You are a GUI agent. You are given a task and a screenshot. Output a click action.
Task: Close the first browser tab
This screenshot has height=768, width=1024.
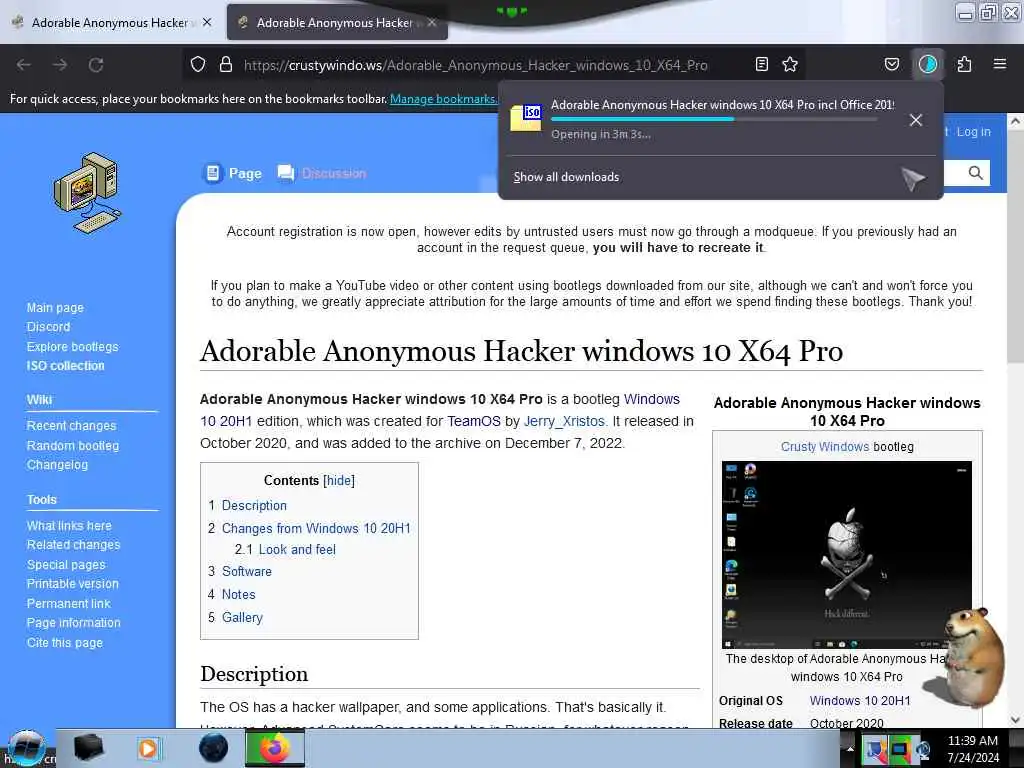click(x=207, y=22)
